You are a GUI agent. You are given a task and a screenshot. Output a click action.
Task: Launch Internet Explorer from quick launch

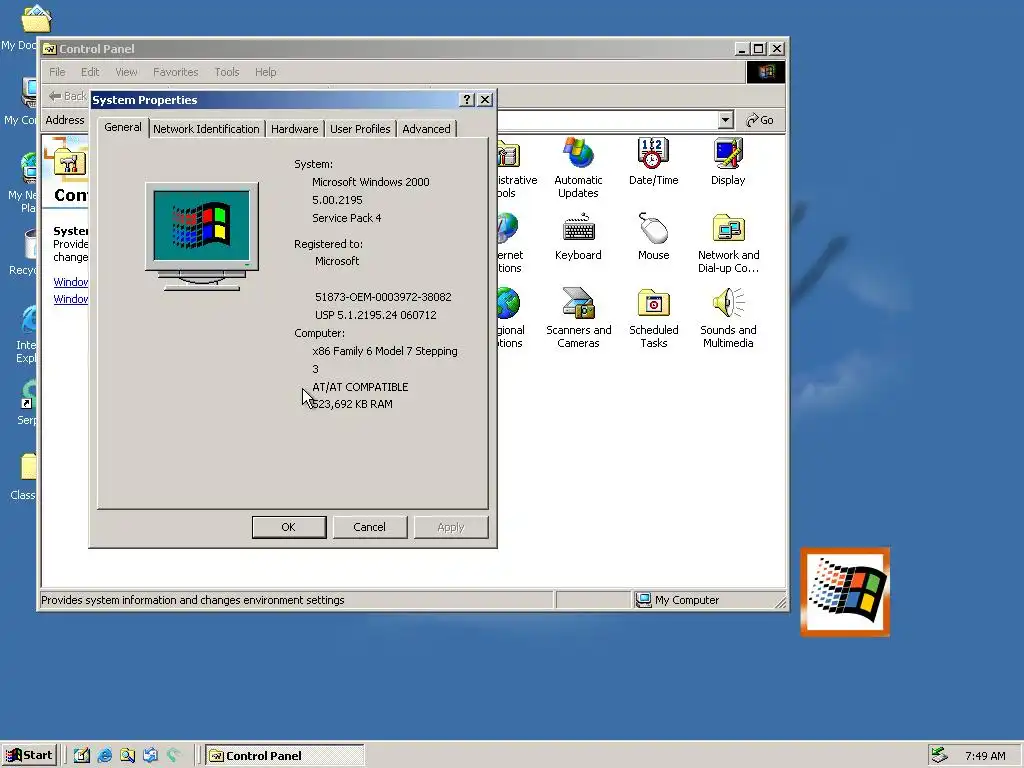104,755
